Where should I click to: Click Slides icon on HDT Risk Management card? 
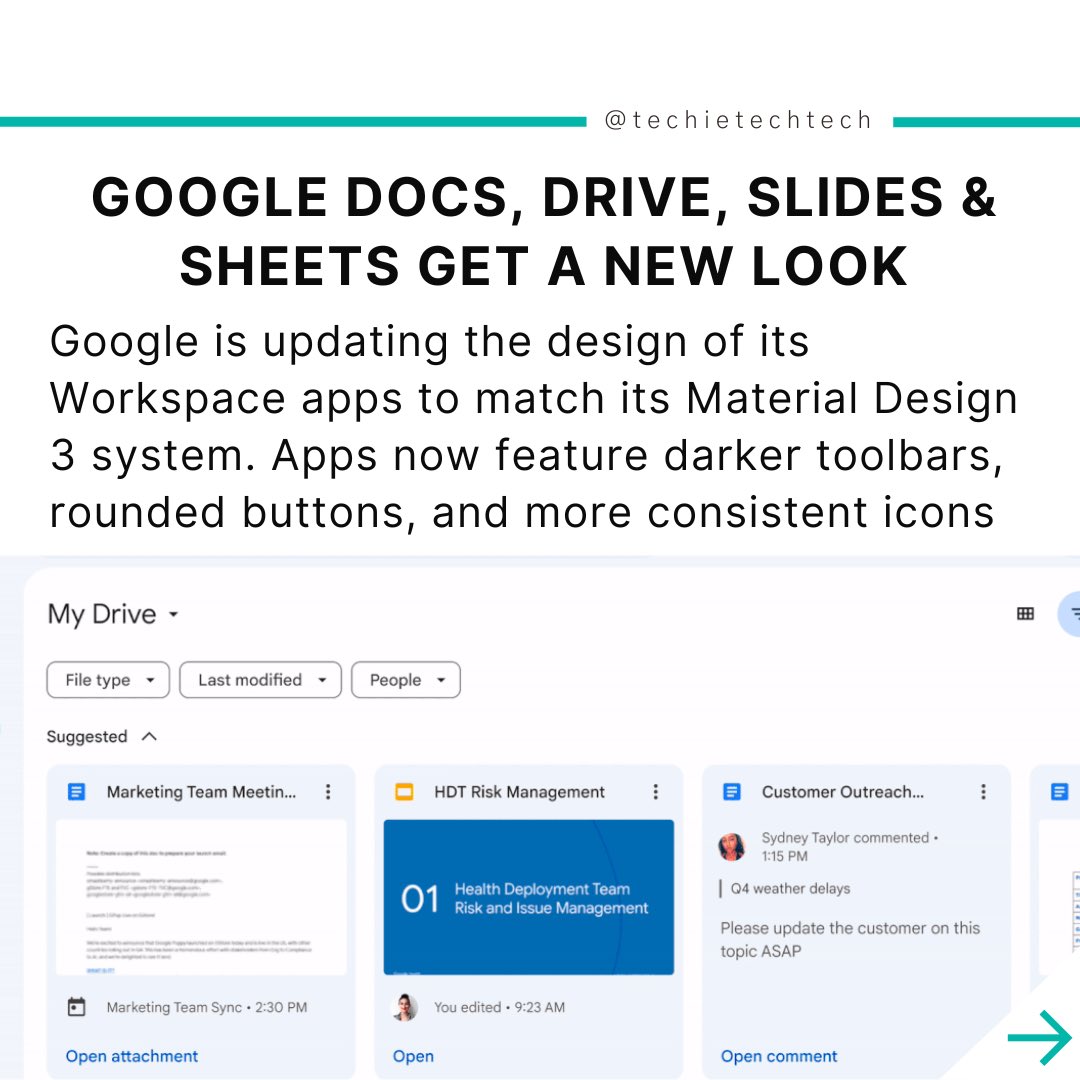tap(404, 791)
